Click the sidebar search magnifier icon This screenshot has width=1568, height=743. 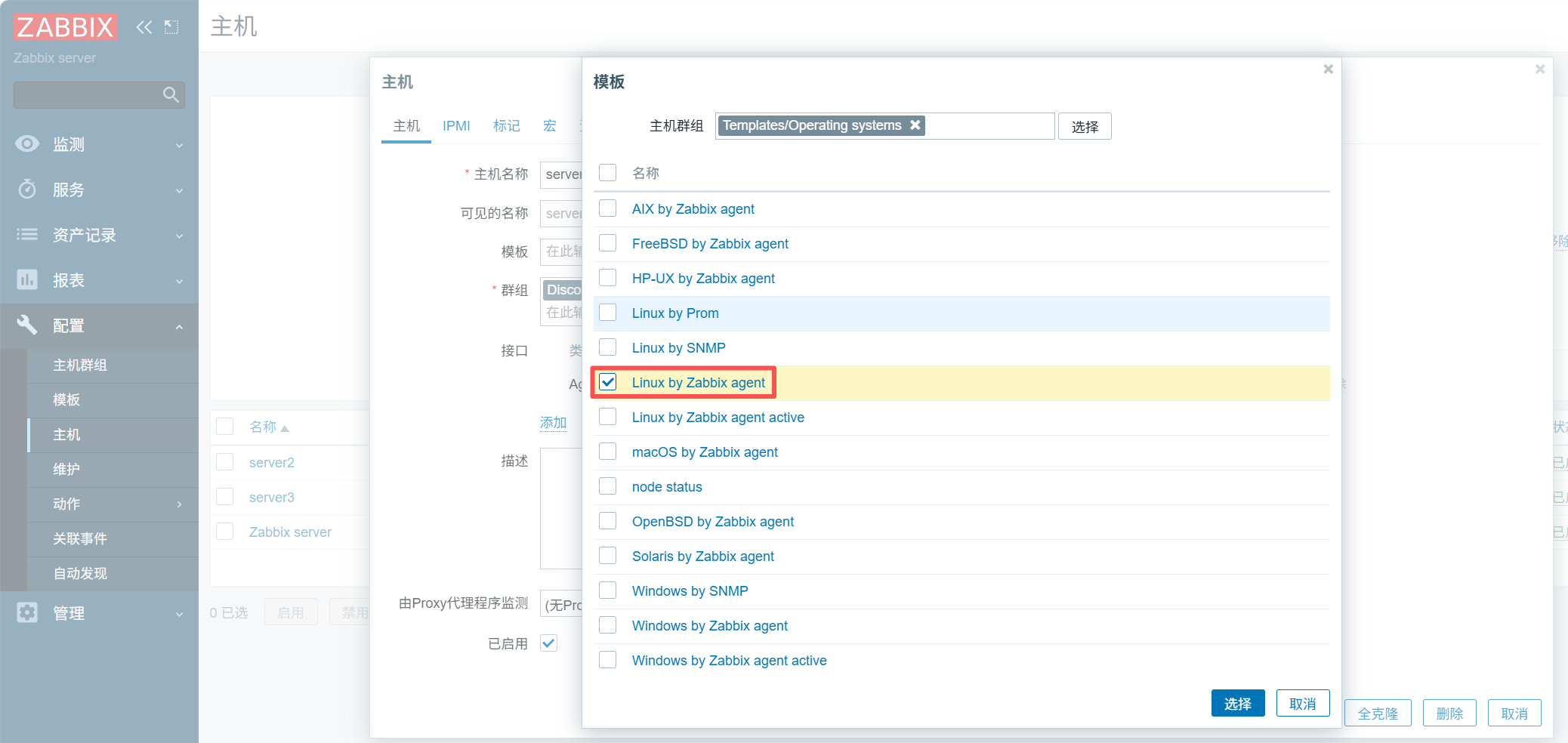point(171,94)
